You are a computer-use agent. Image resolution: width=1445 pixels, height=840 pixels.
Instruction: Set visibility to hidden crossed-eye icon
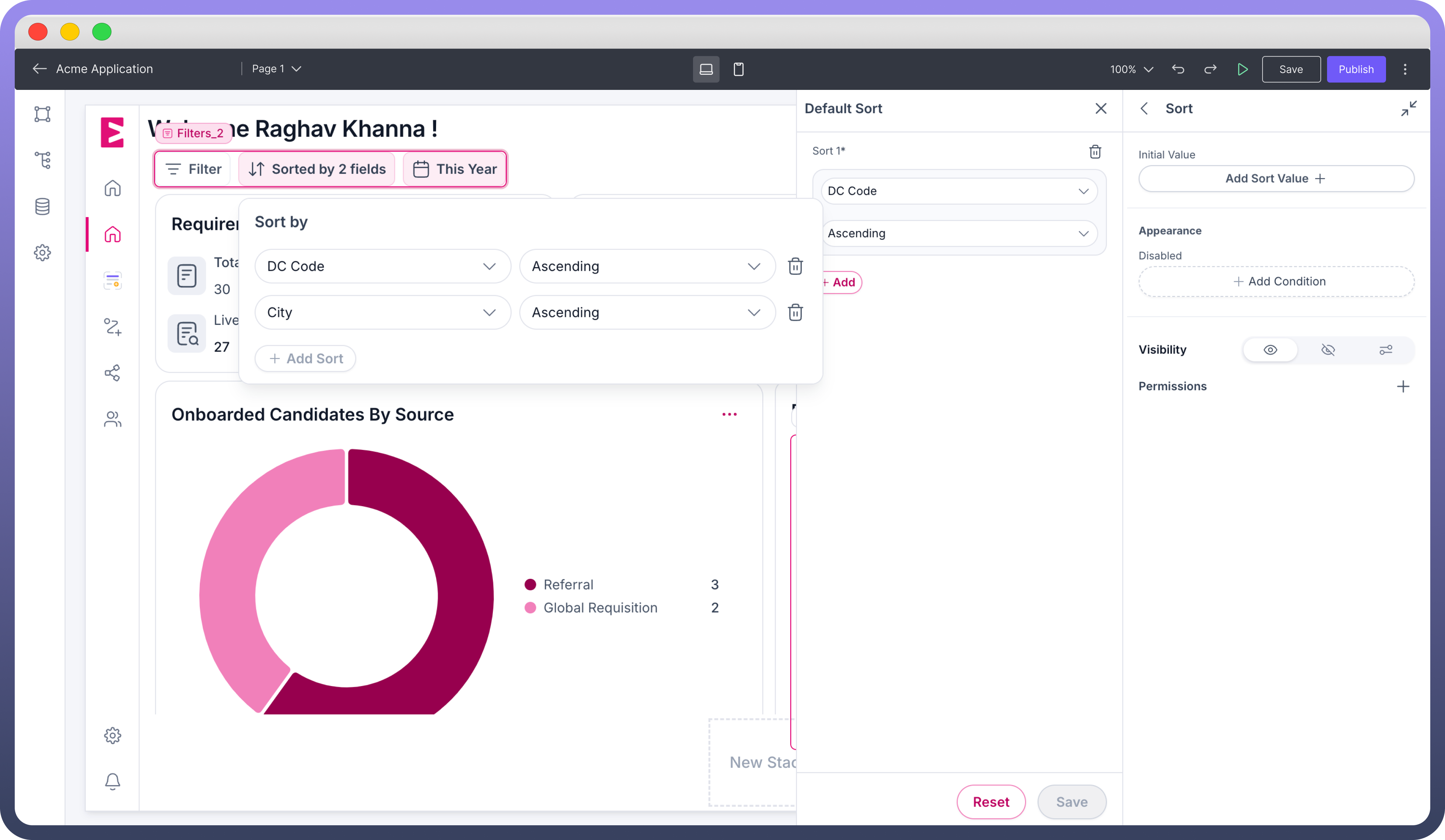(1328, 350)
